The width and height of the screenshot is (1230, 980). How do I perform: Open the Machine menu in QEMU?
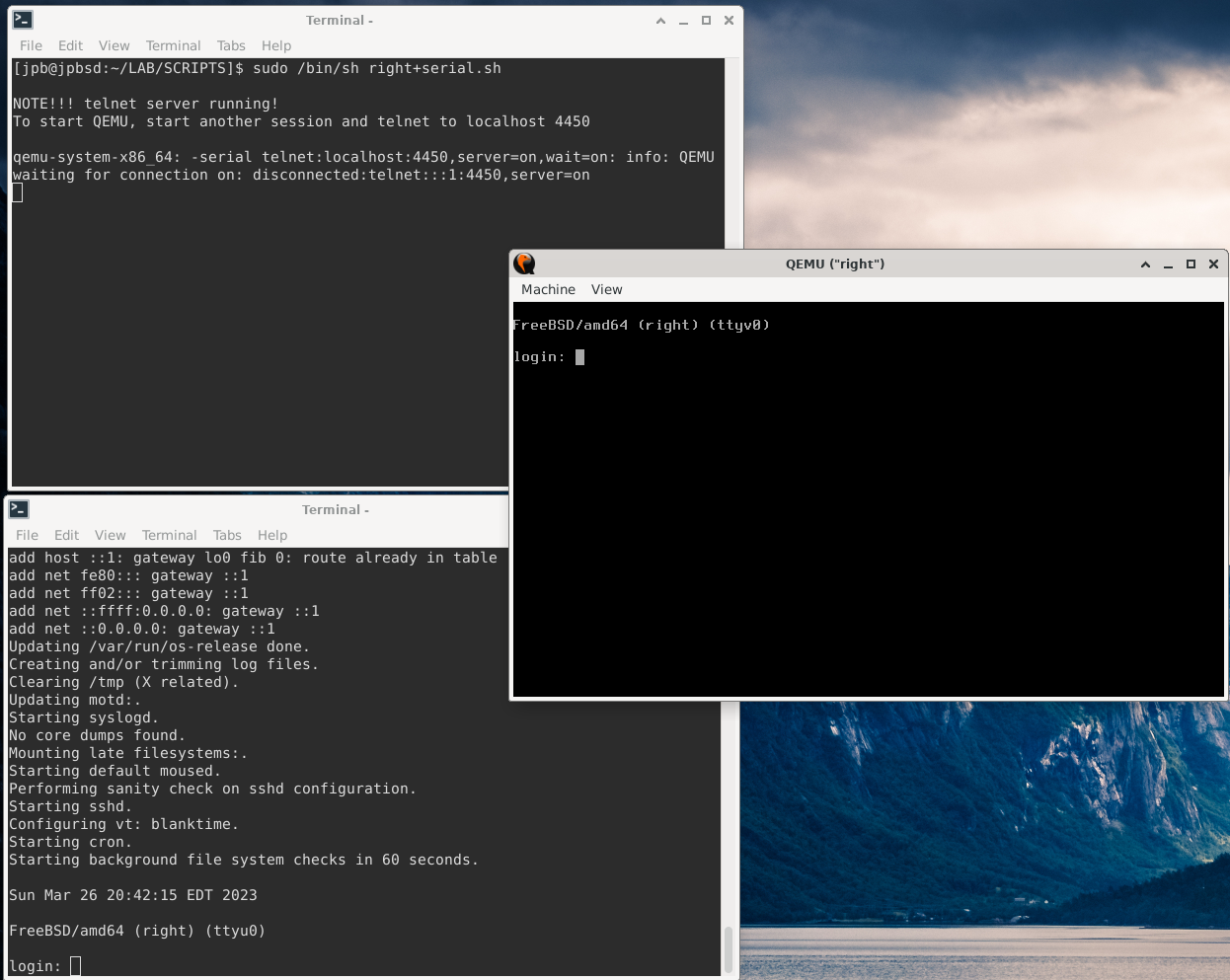coord(549,289)
